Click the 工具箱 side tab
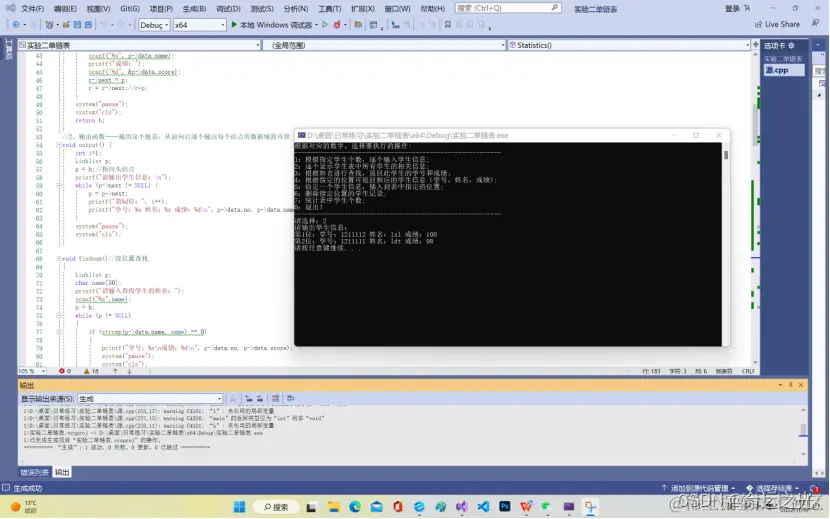This screenshot has height=519, width=830. click(x=8, y=49)
